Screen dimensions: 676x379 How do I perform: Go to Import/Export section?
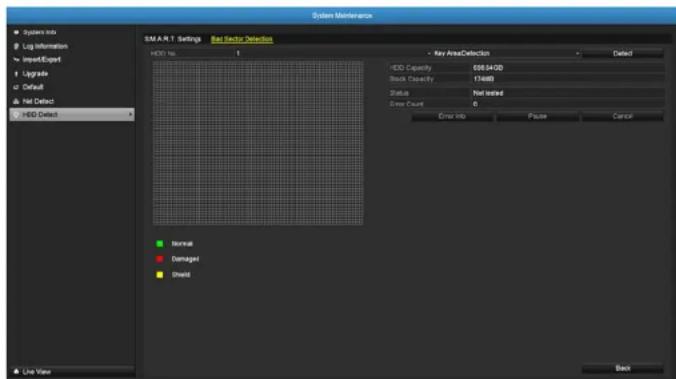pyautogui.click(x=71, y=60)
